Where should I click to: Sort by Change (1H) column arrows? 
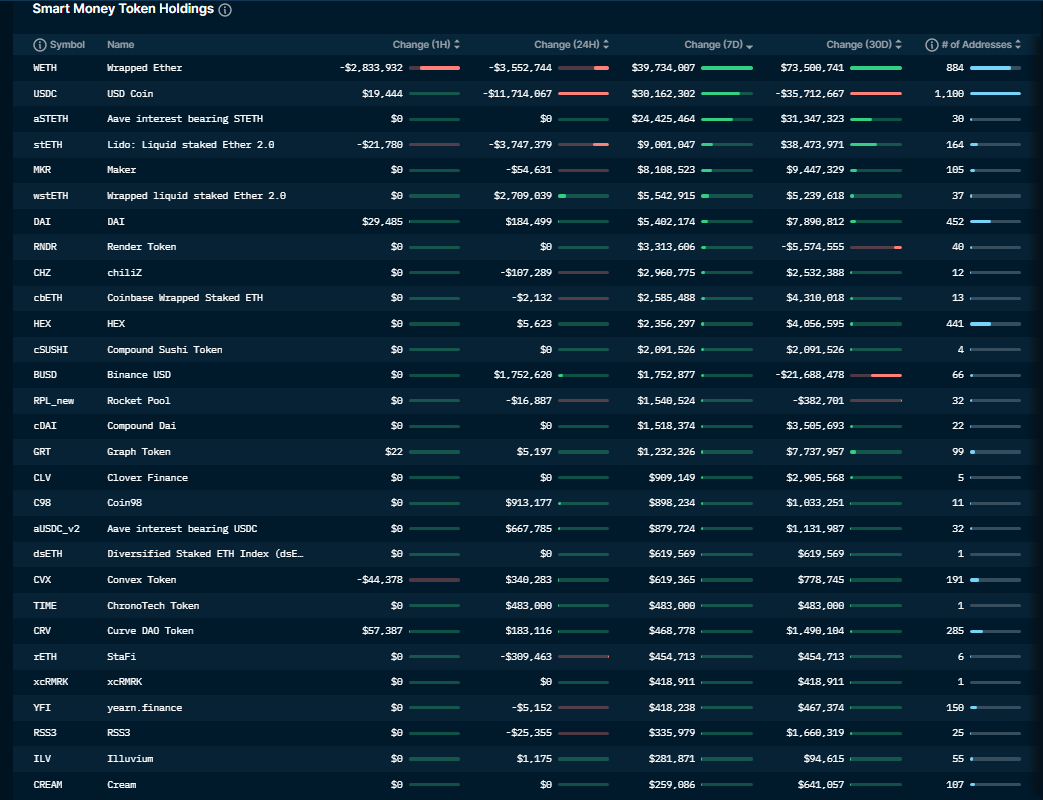(457, 45)
